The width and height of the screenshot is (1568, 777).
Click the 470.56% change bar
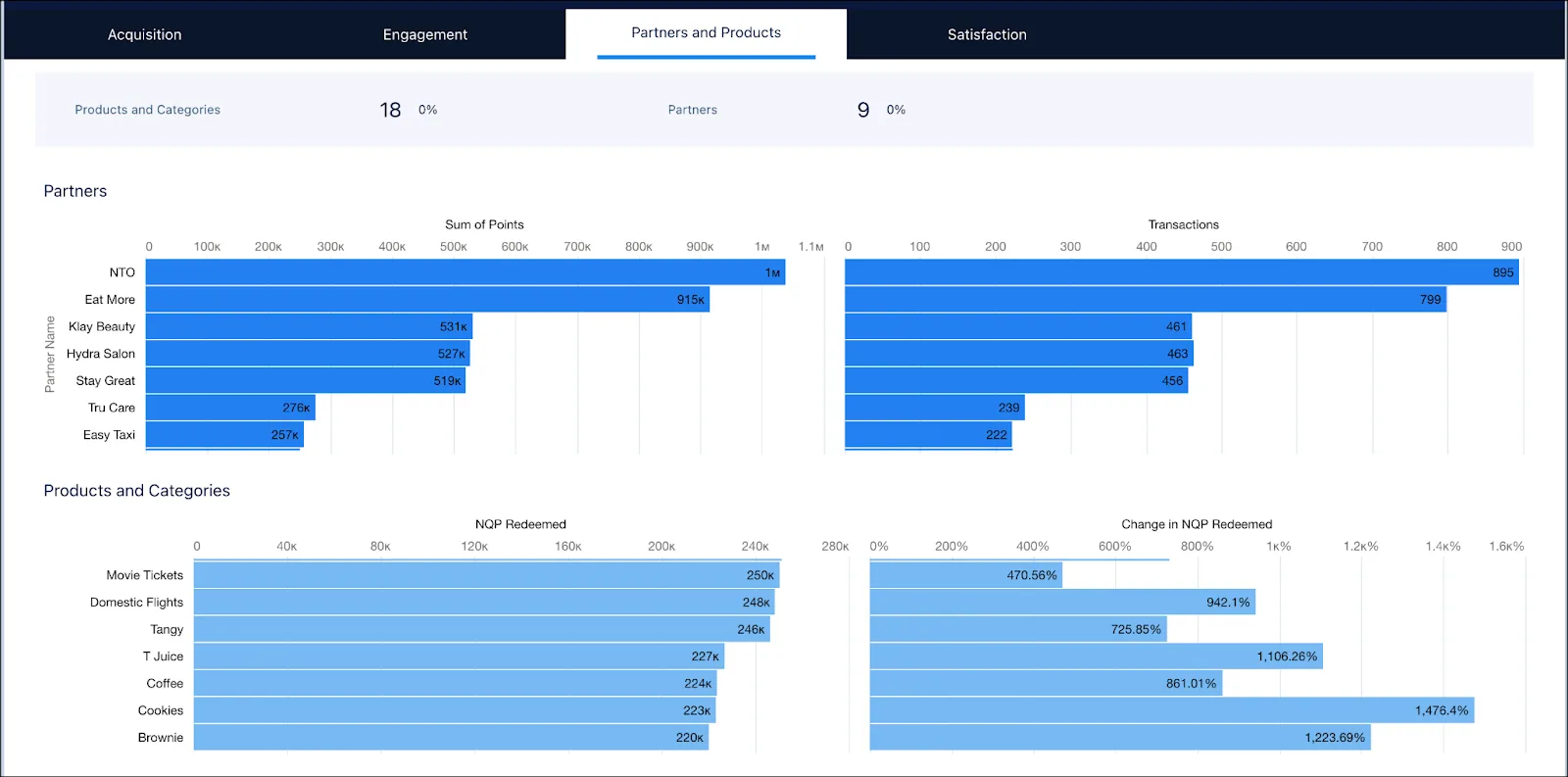966,575
